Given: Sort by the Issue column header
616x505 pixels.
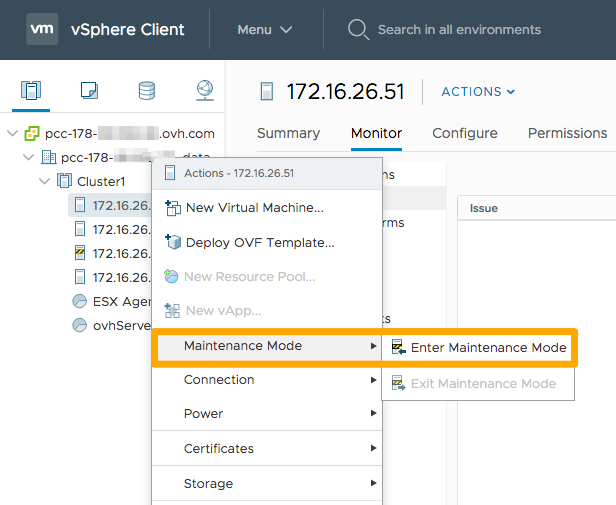Looking at the screenshot, I should tap(484, 208).
